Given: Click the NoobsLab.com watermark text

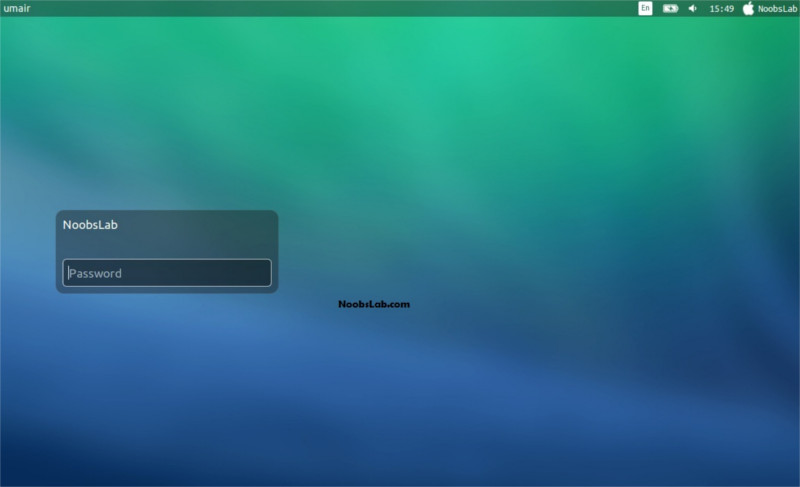Looking at the screenshot, I should tap(374, 304).
